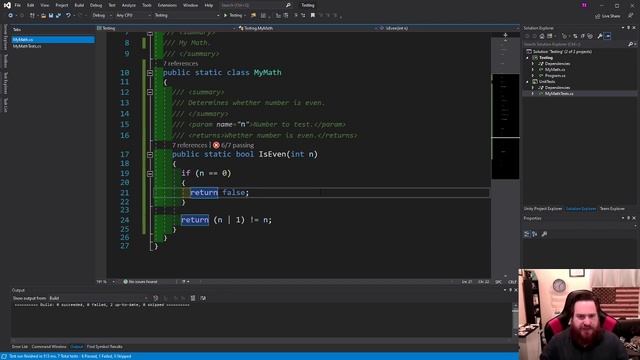Click the split-window handle above the editor scrollbar
The width and height of the screenshot is (640, 360).
coord(505,35)
